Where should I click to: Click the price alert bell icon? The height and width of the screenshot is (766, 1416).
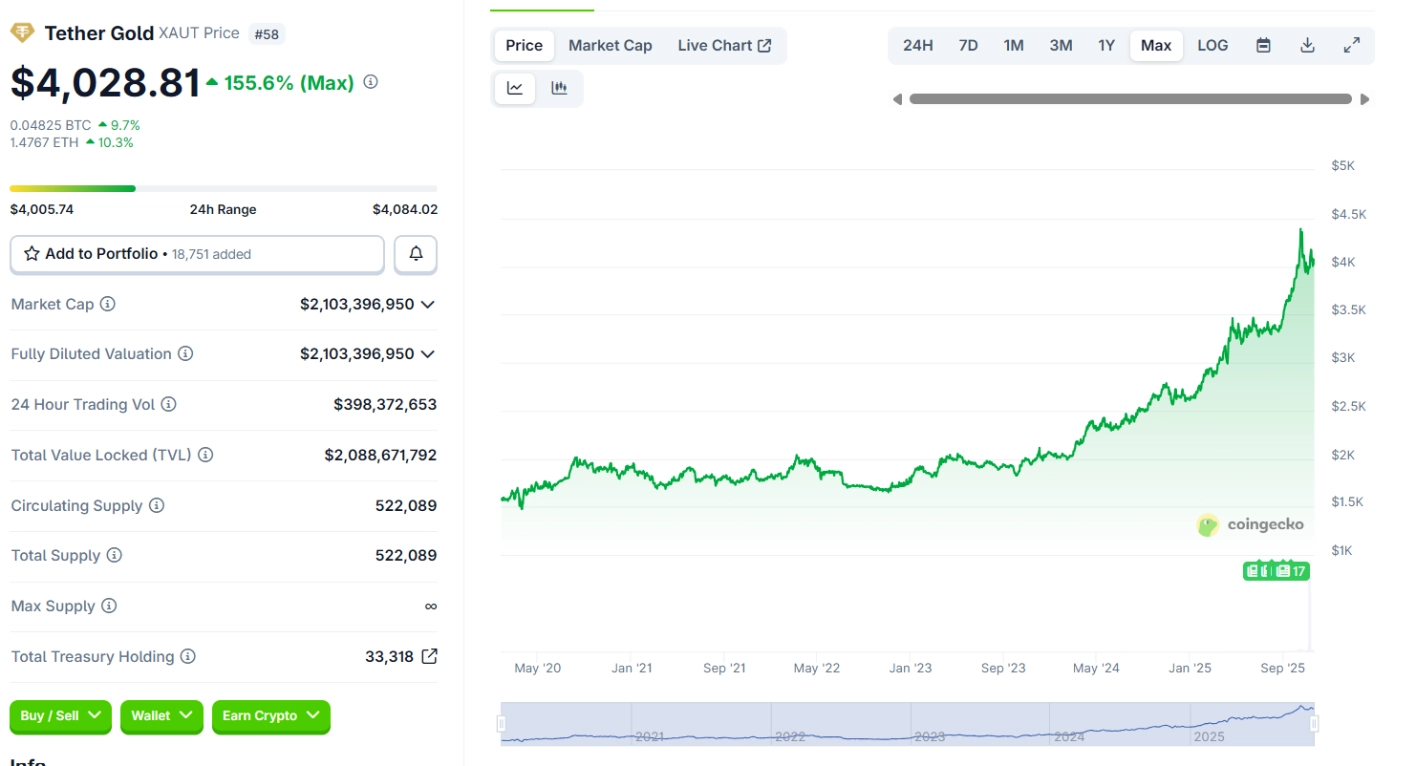pyautogui.click(x=416, y=254)
